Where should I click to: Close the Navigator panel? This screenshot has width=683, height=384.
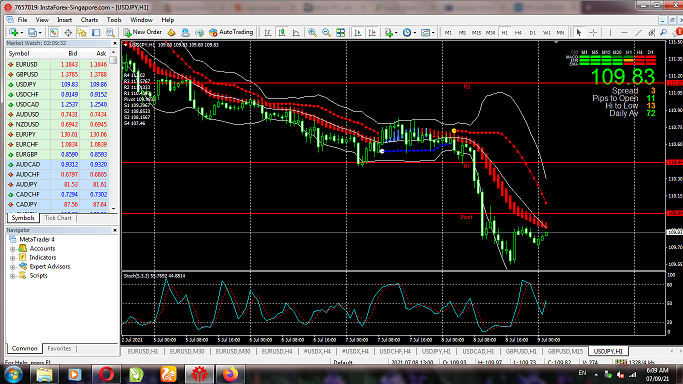pos(115,230)
